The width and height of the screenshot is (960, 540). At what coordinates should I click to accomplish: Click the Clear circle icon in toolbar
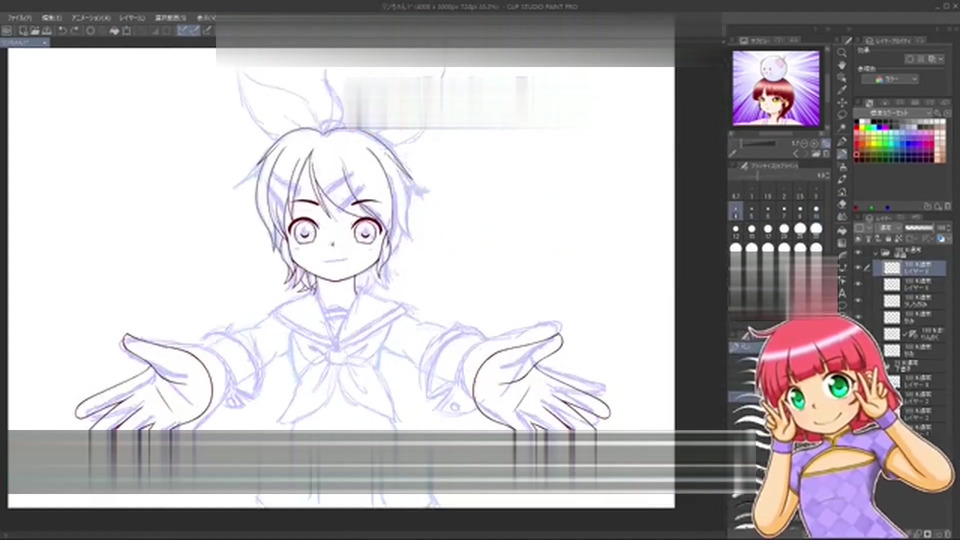[x=91, y=31]
